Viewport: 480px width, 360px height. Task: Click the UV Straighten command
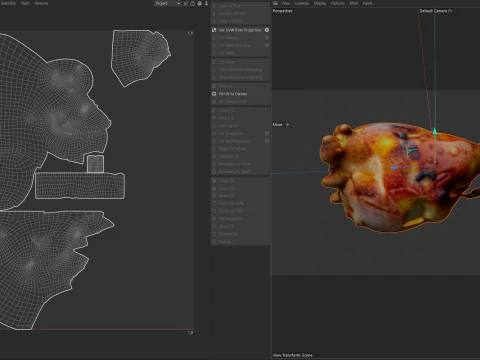pyautogui.click(x=231, y=133)
